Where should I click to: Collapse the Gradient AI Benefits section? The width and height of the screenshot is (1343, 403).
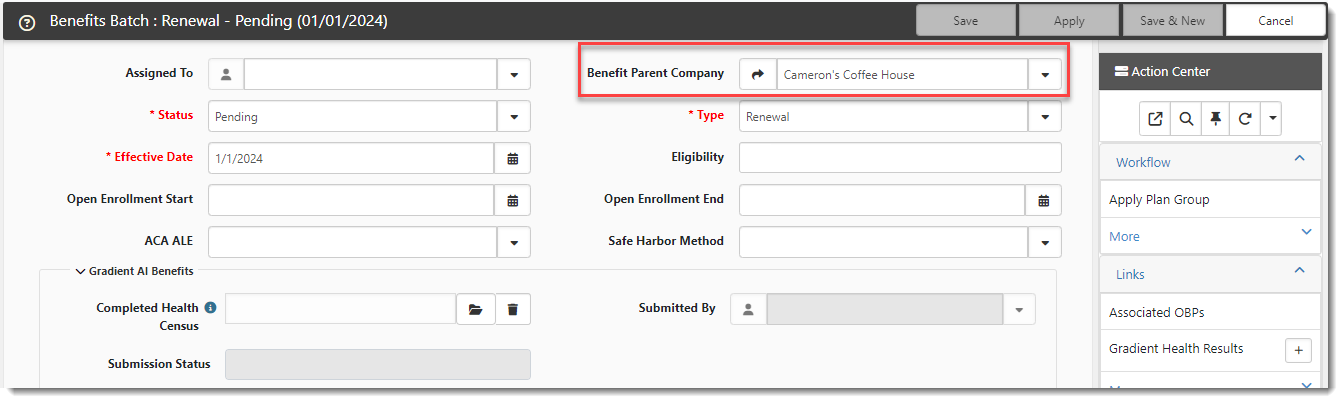click(x=80, y=271)
